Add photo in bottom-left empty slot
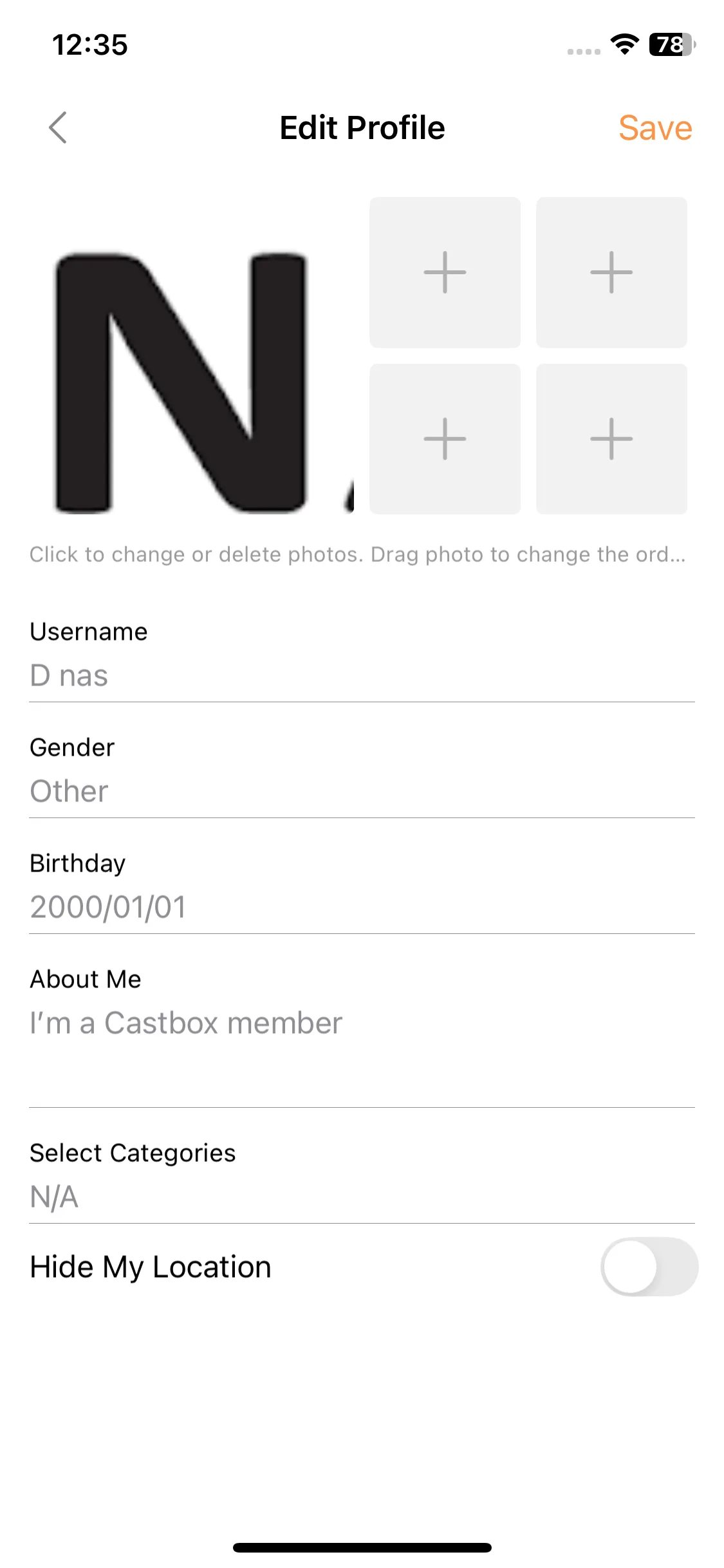 point(445,439)
